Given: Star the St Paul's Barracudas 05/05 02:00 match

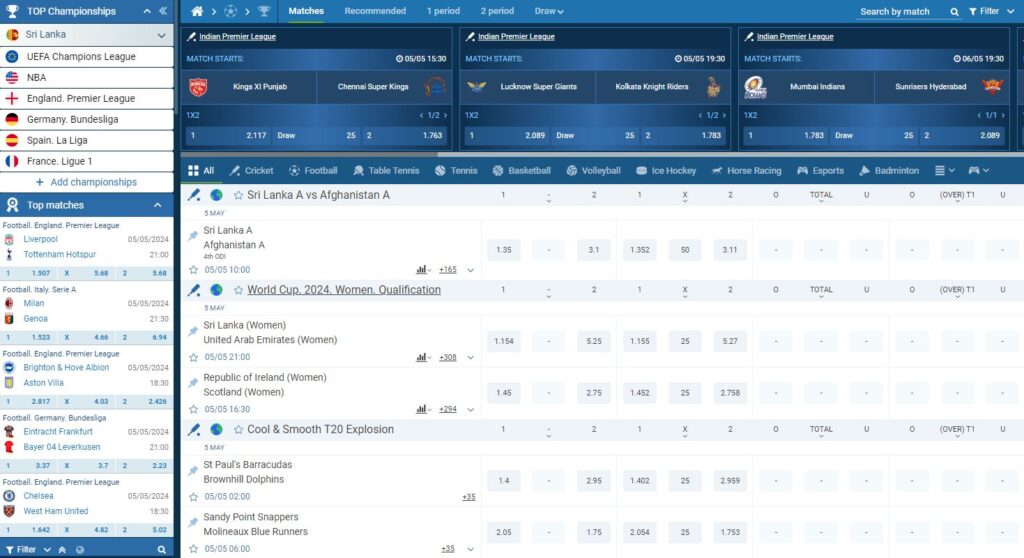Looking at the screenshot, I should pyautogui.click(x=193, y=497).
